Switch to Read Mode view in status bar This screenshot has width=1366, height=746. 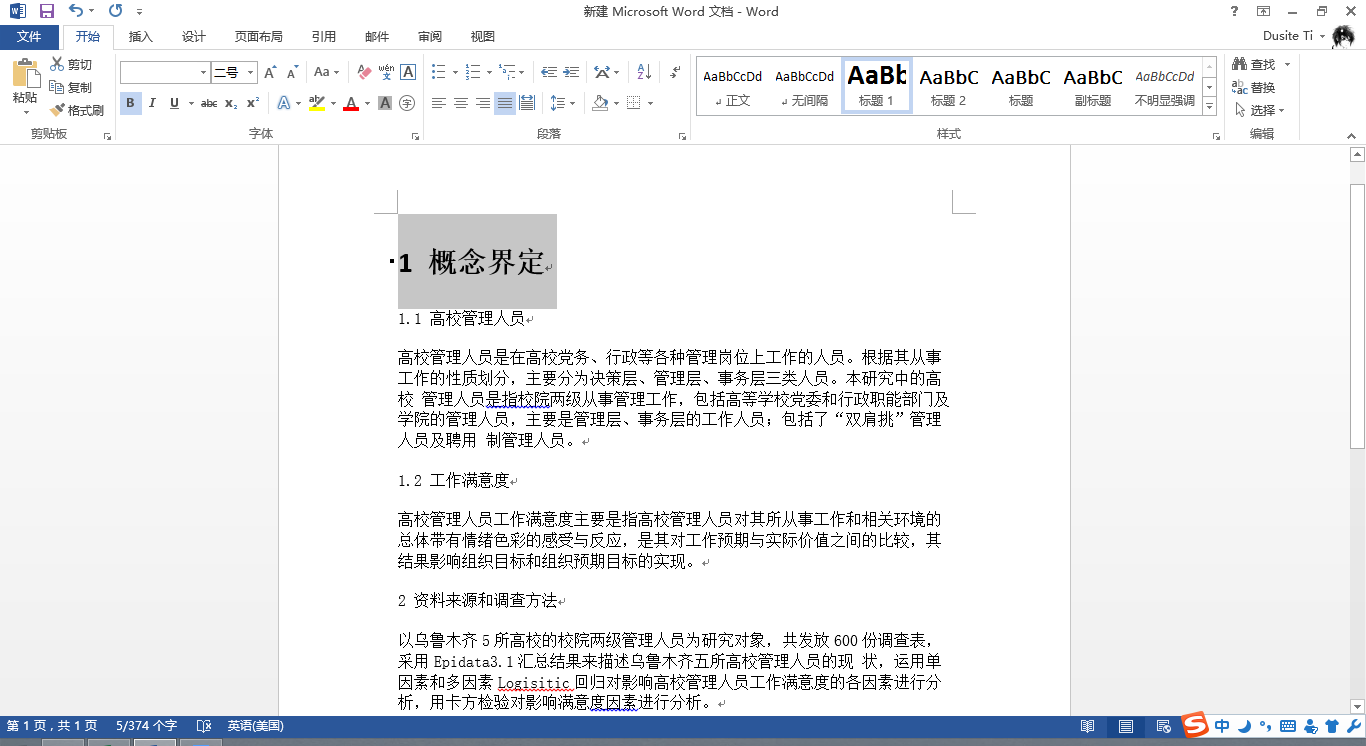click(x=1087, y=726)
